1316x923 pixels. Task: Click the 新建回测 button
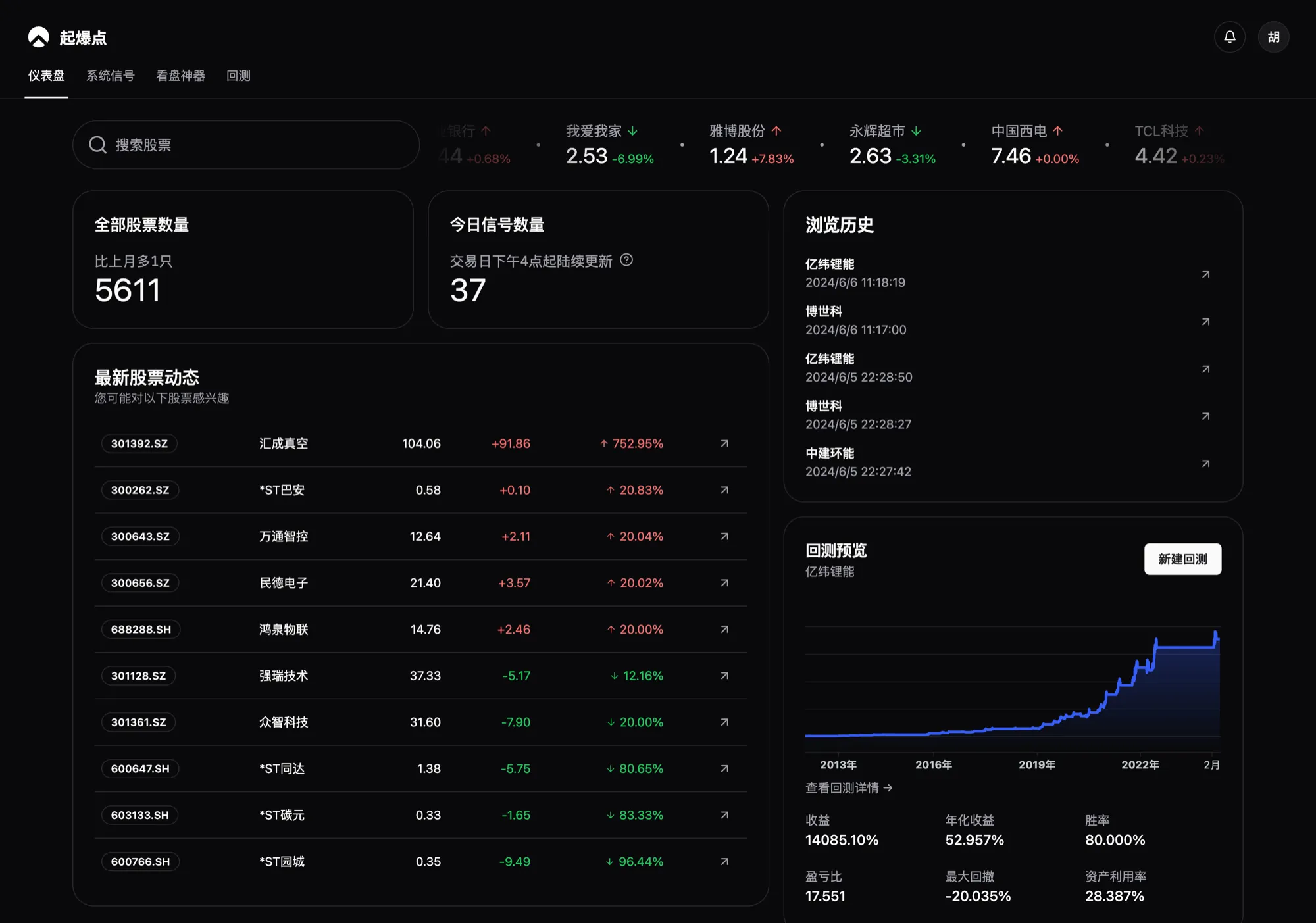[1182, 559]
